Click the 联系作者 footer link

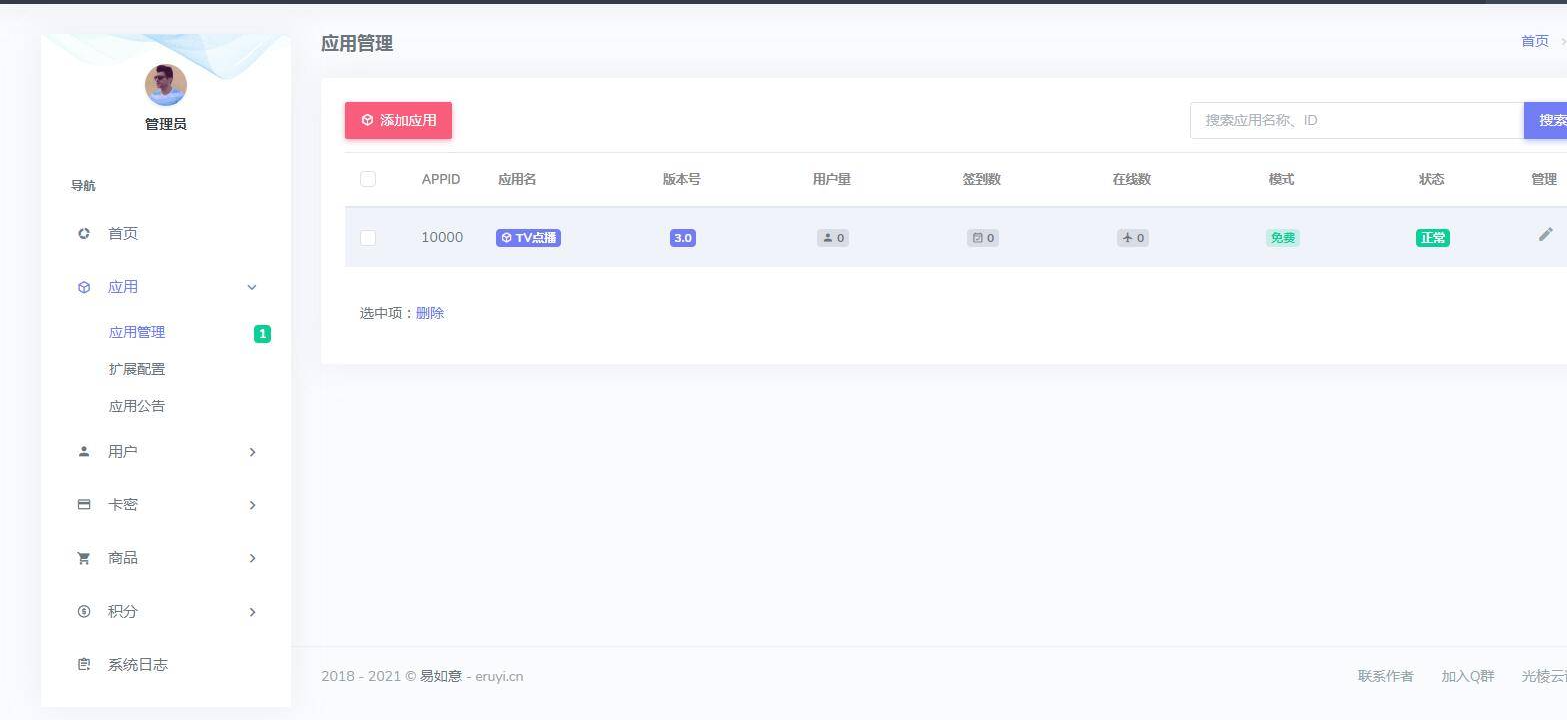[1385, 676]
